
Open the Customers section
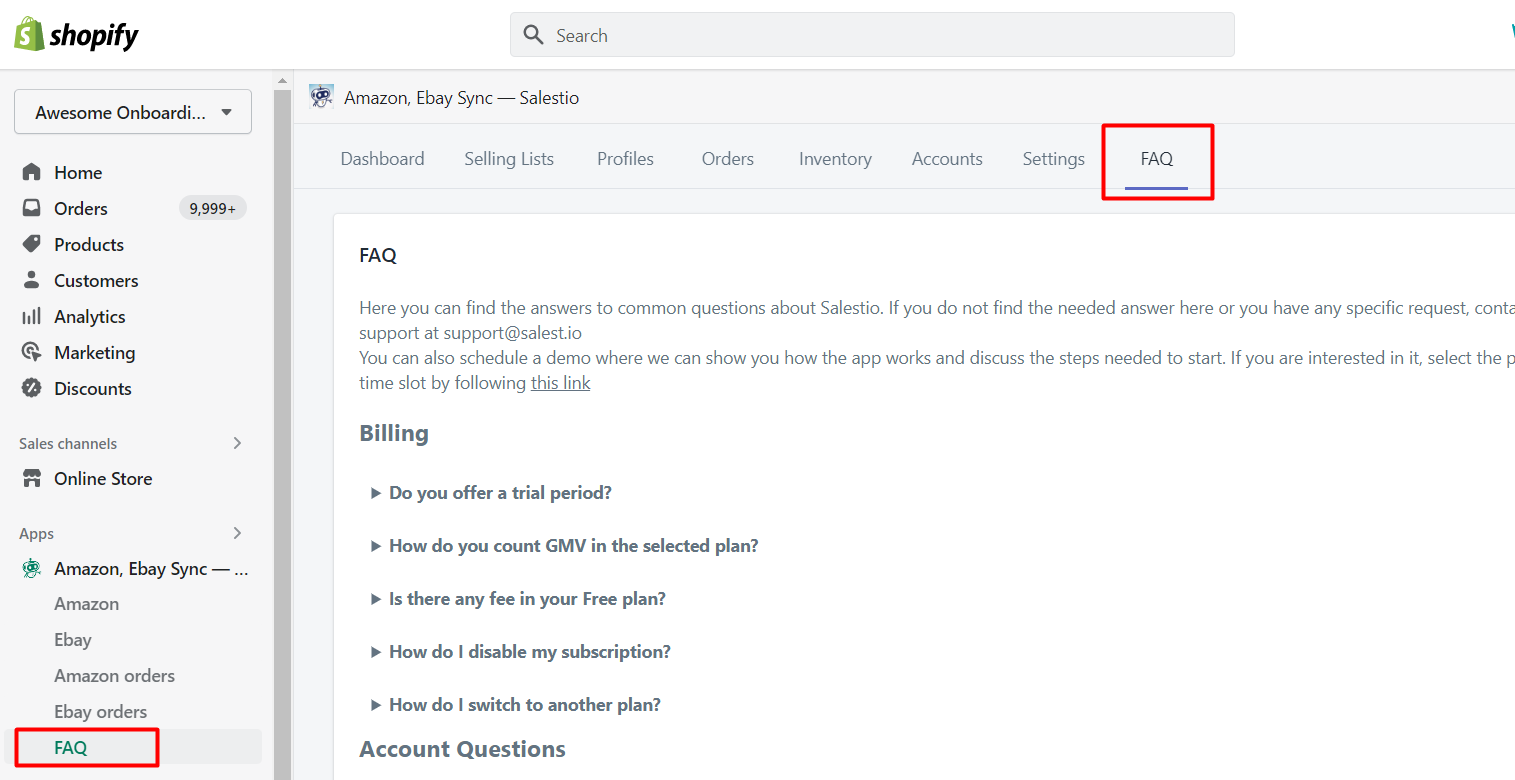click(96, 281)
